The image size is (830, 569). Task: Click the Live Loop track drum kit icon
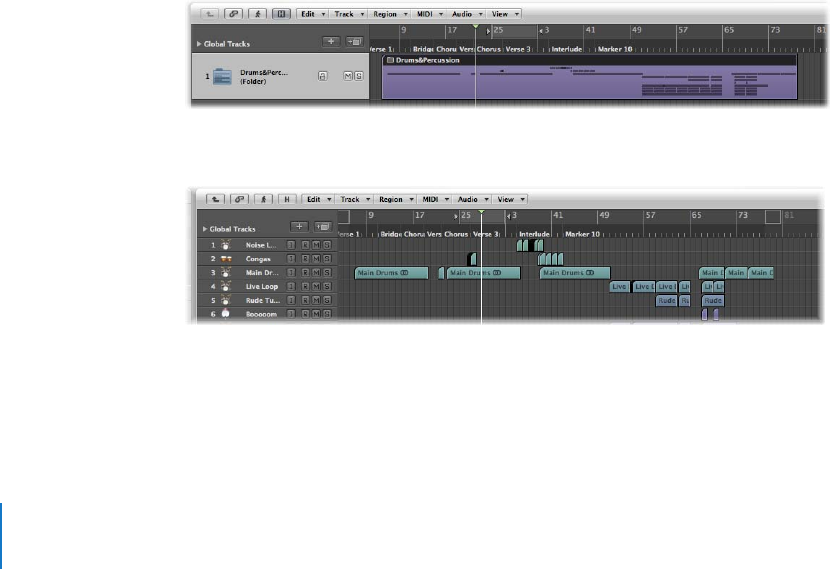pos(225,286)
